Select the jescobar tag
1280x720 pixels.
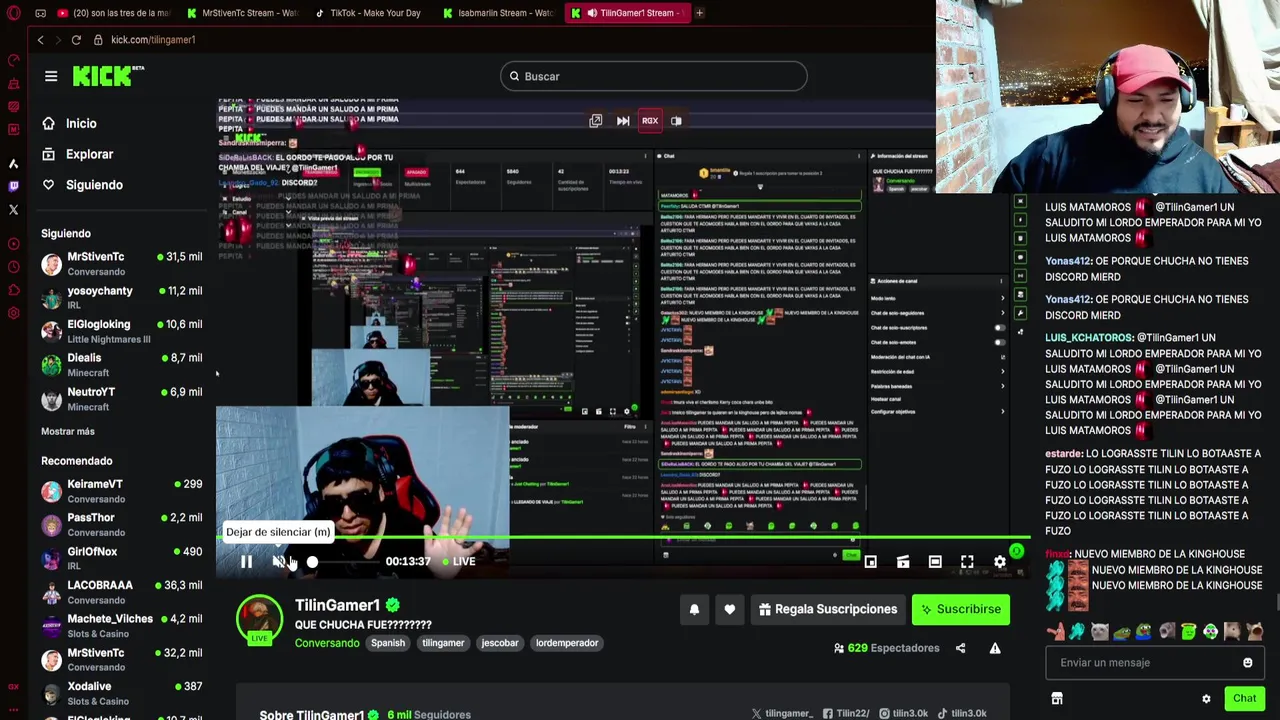[x=500, y=643]
